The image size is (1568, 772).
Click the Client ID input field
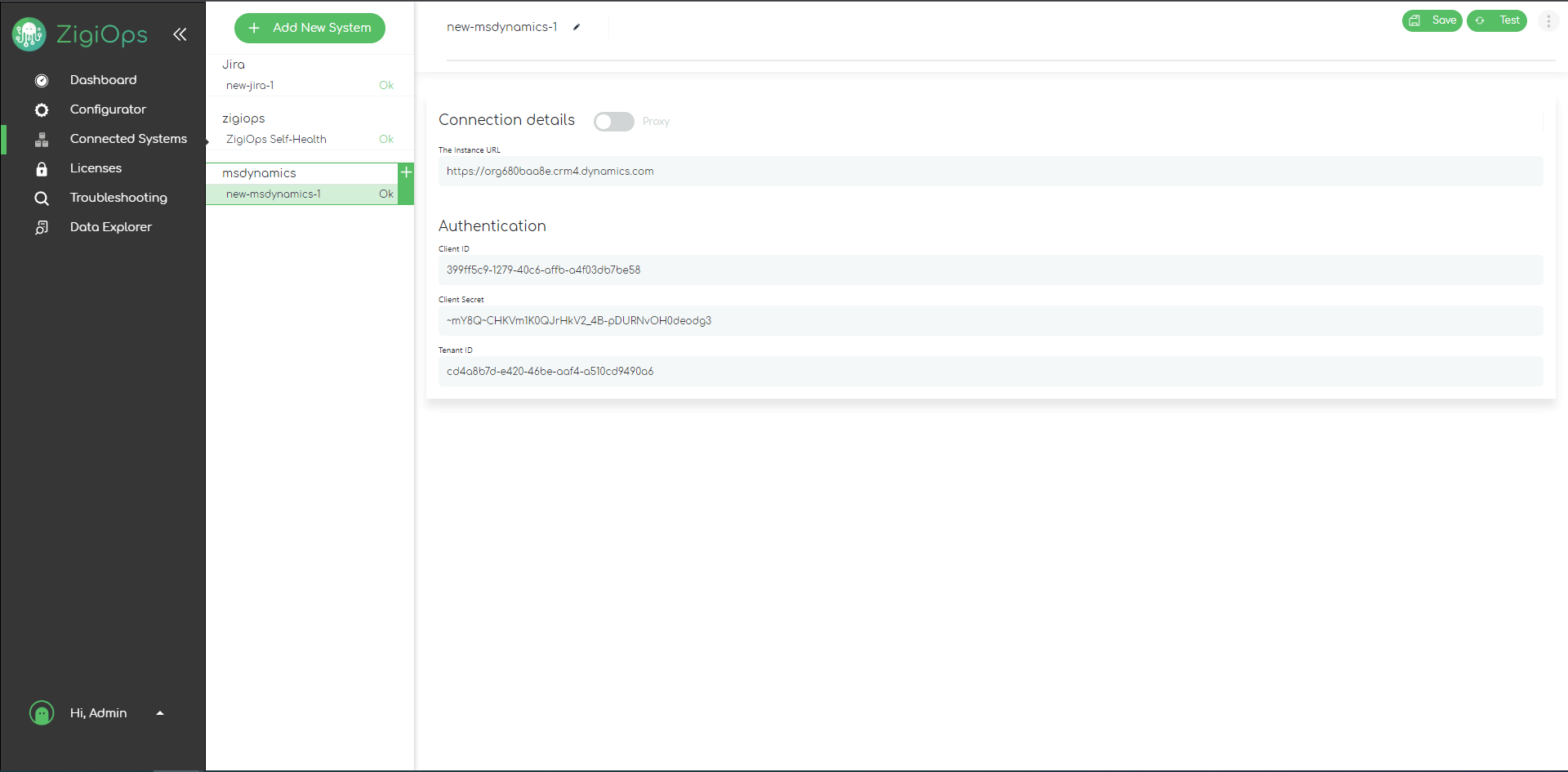[991, 270]
